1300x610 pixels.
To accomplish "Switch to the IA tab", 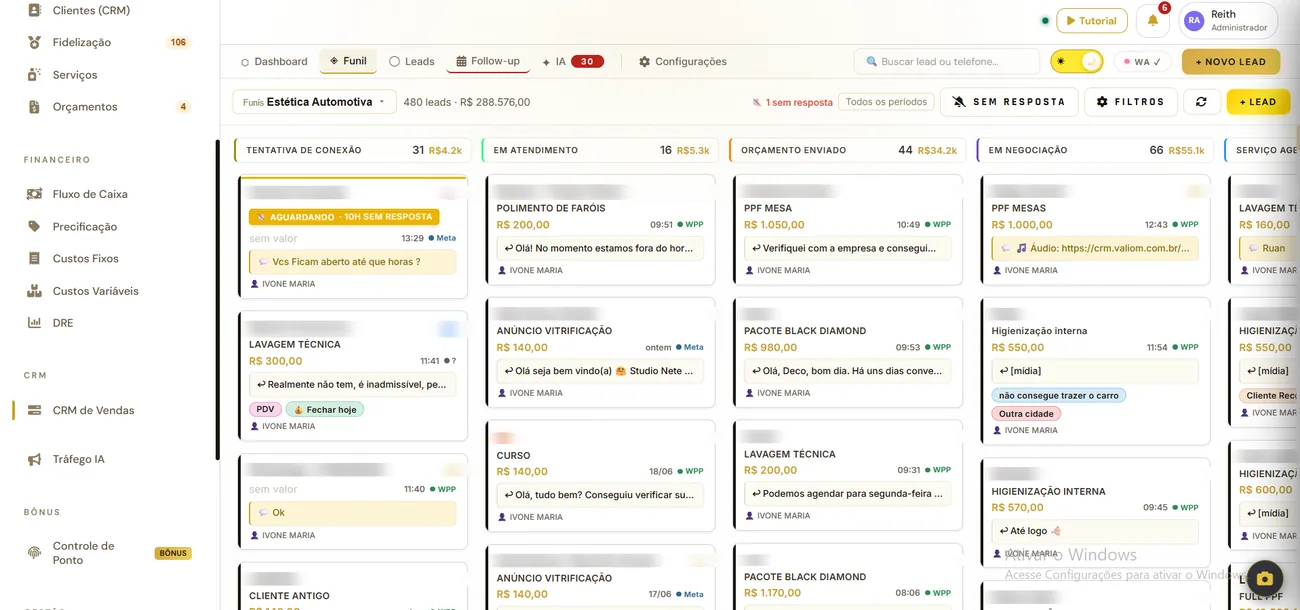I will tap(572, 61).
